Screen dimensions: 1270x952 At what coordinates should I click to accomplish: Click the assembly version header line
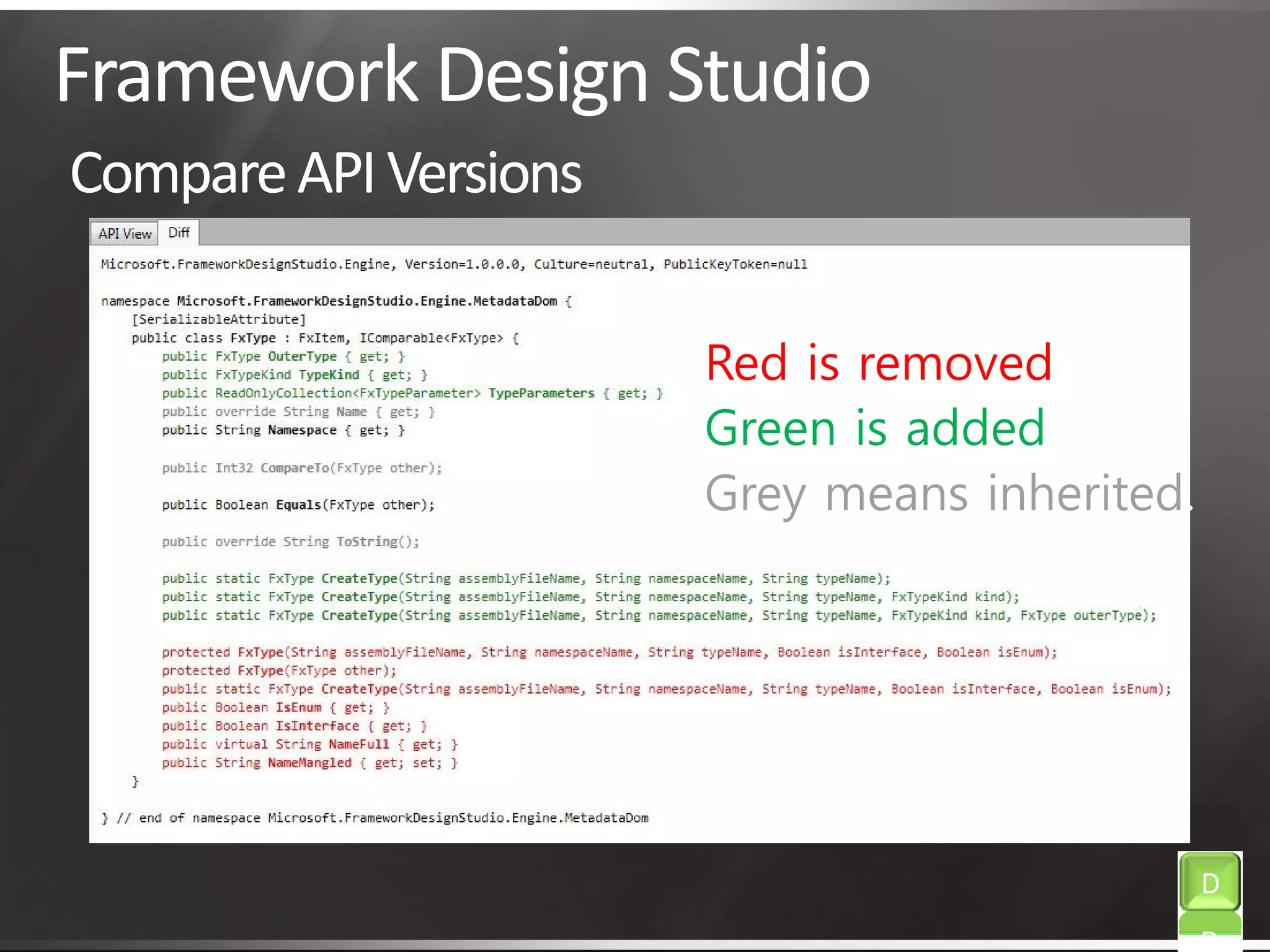coord(453,265)
